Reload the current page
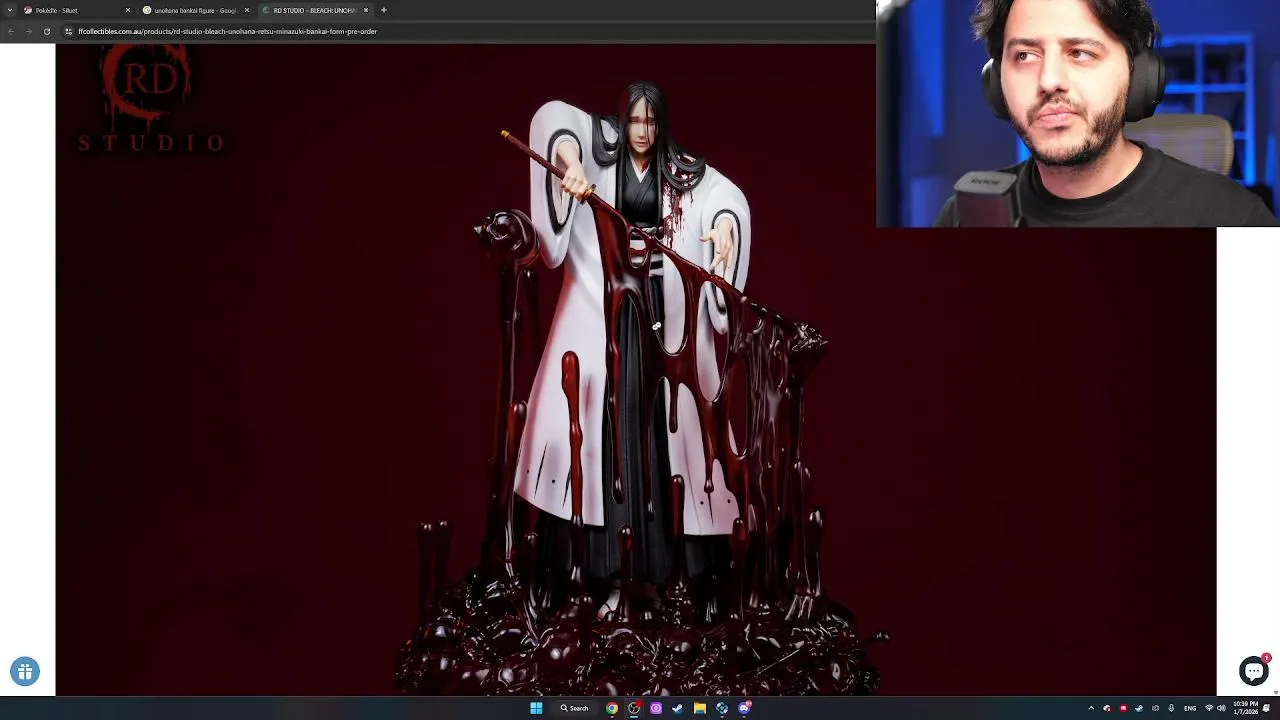The image size is (1280, 720). [46, 31]
